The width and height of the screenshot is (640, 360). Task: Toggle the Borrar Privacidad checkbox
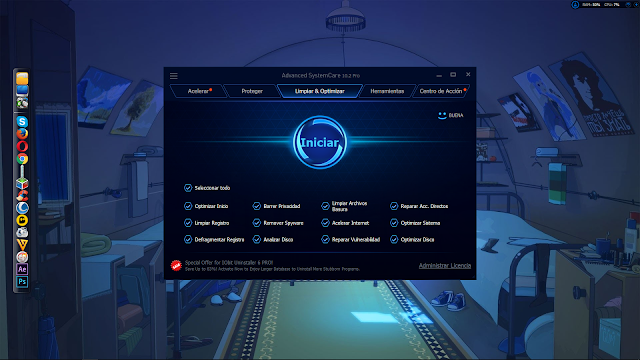pos(257,206)
